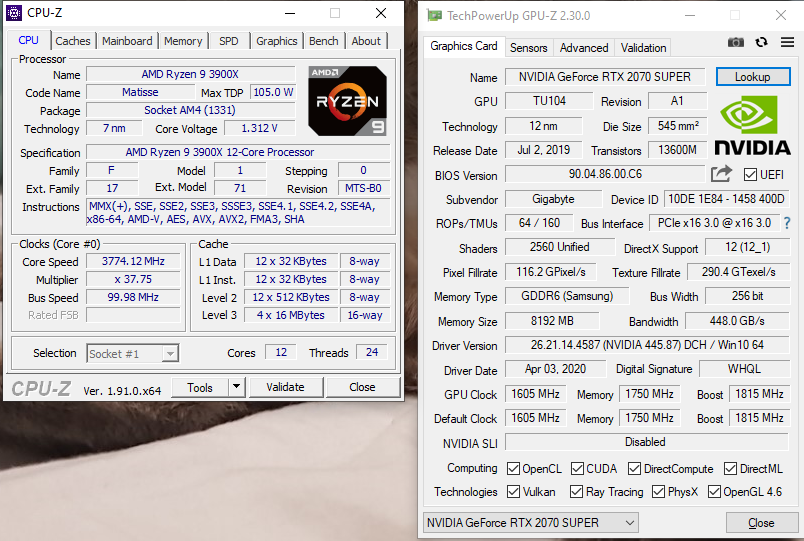Expand the Tools button dropdown arrow
804x541 pixels.
pos(236,387)
